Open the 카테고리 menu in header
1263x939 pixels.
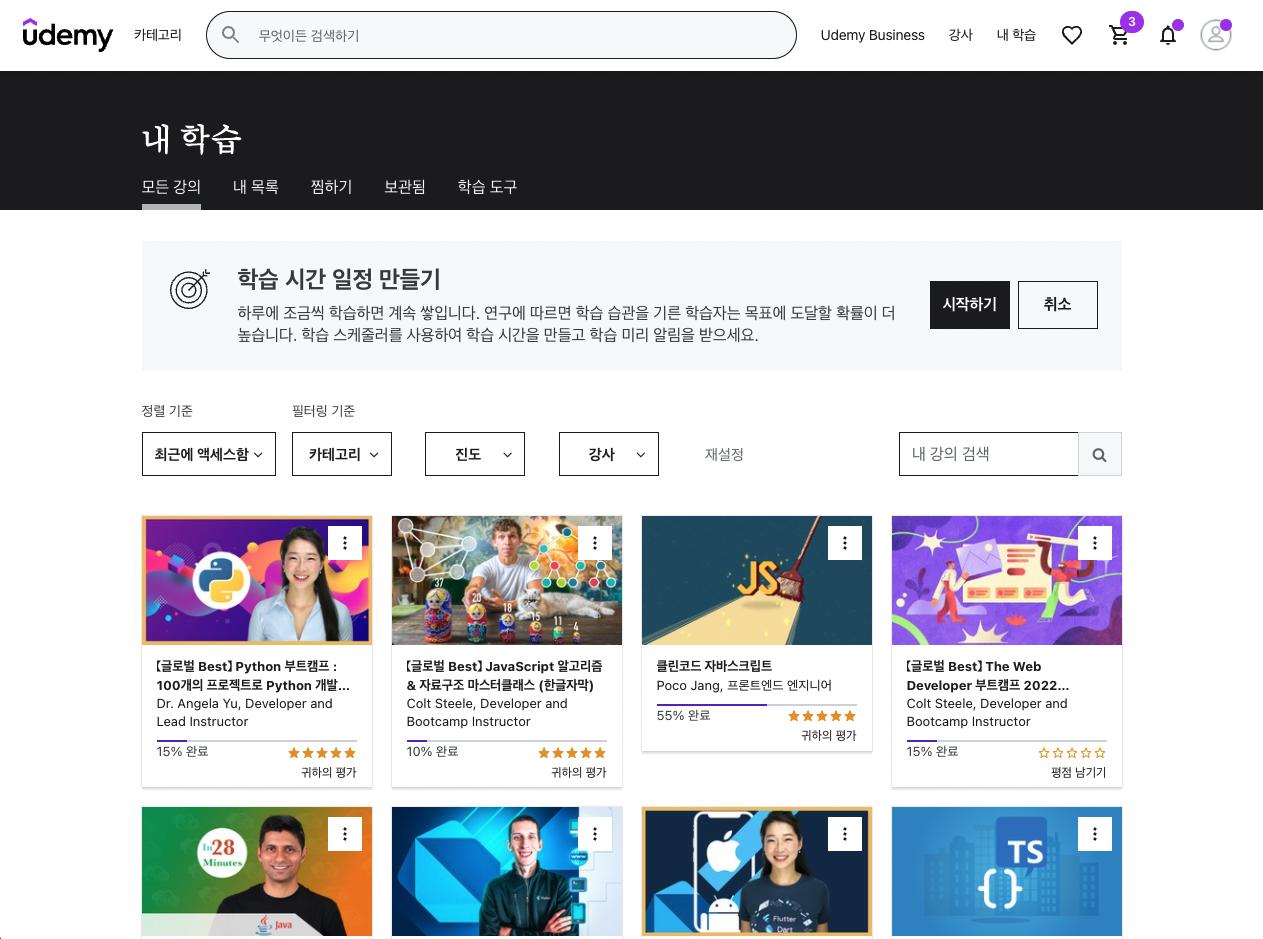point(158,35)
